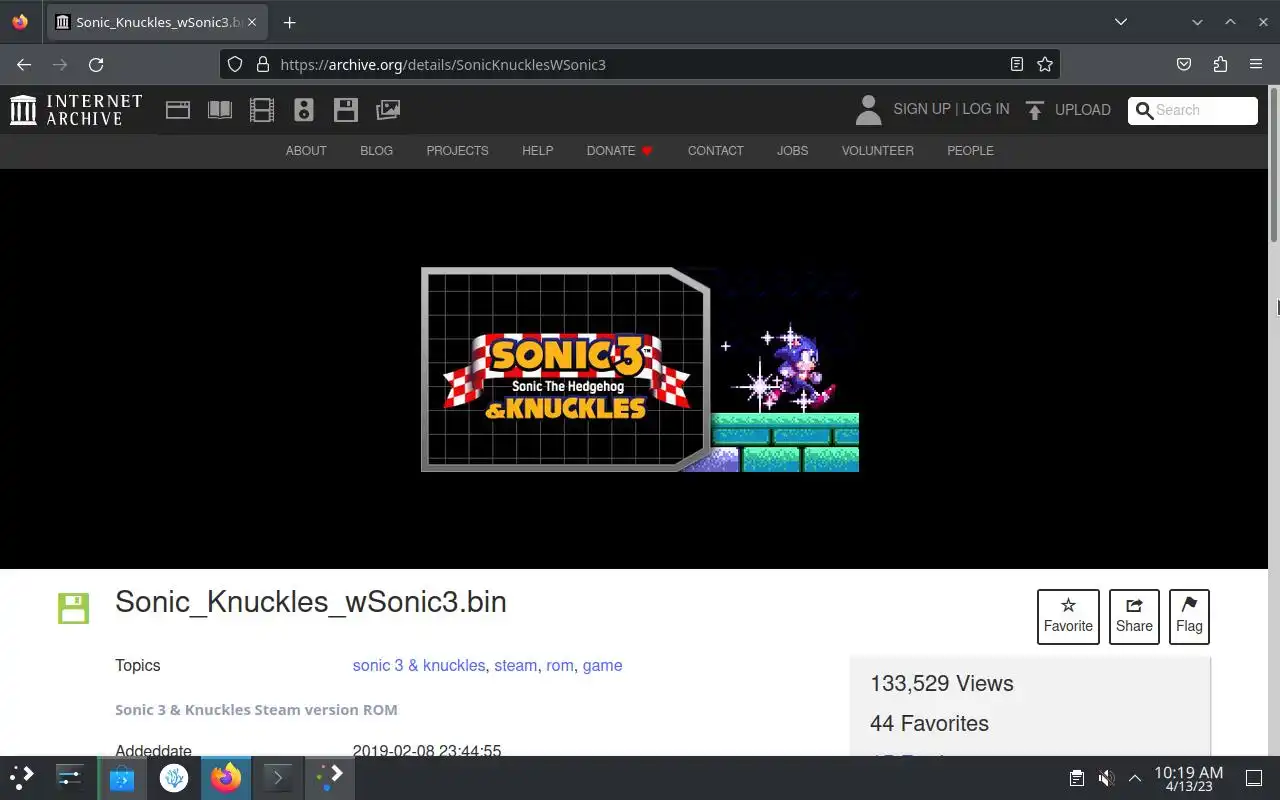Image resolution: width=1280 pixels, height=800 pixels.
Task: Open the Texts book icon
Action: [220, 110]
